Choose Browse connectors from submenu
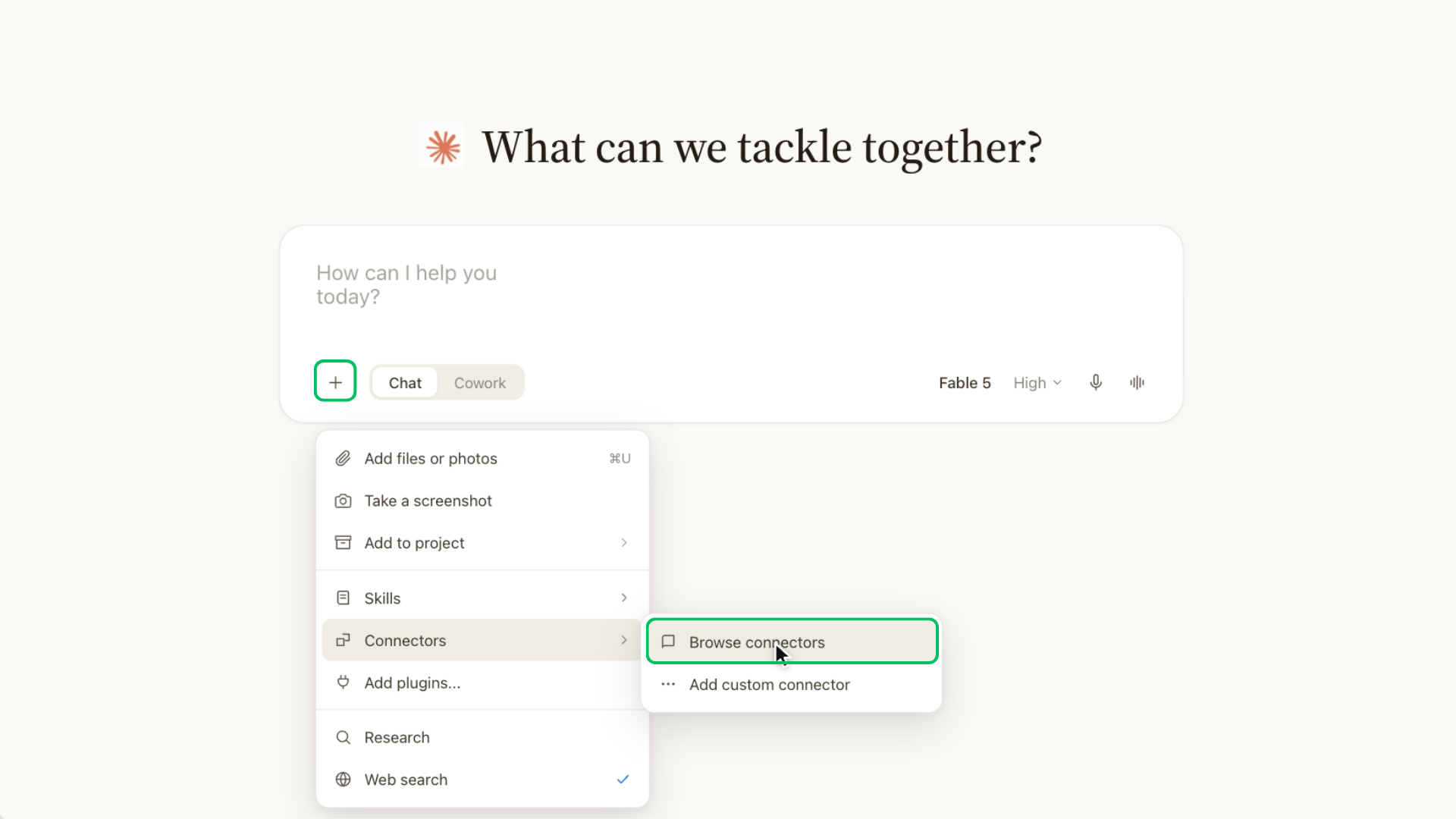The image size is (1456, 819). point(792,642)
